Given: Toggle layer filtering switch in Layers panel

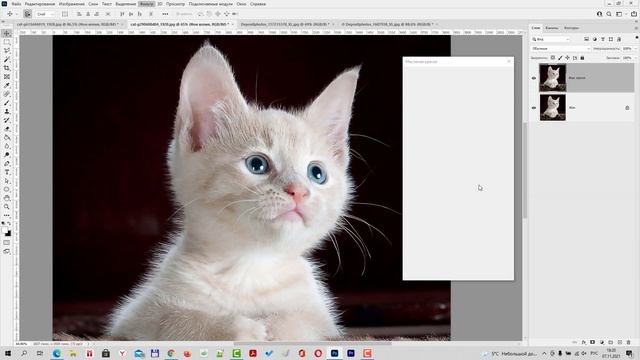Looking at the screenshot, I should click(636, 38).
